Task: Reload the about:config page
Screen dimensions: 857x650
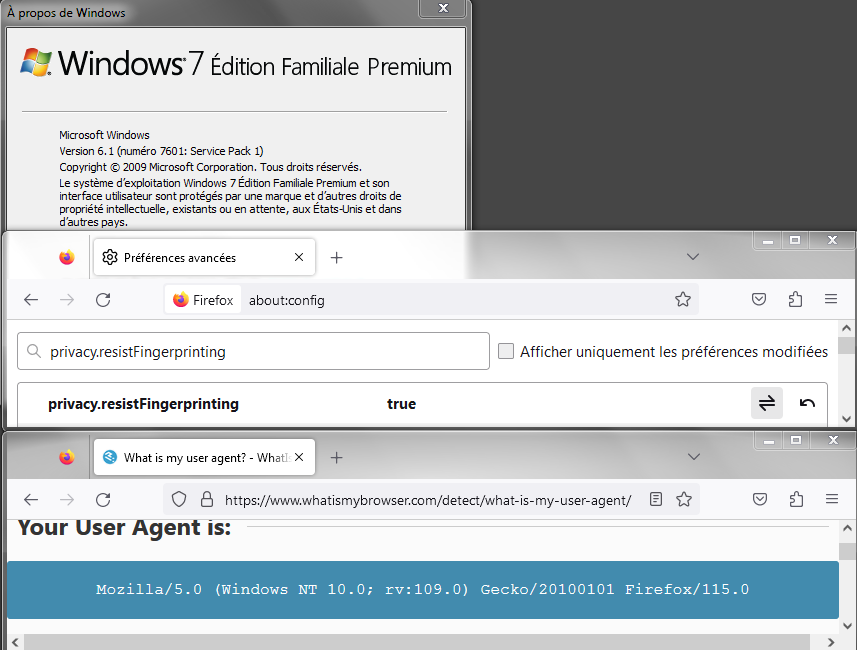Action: 103,300
